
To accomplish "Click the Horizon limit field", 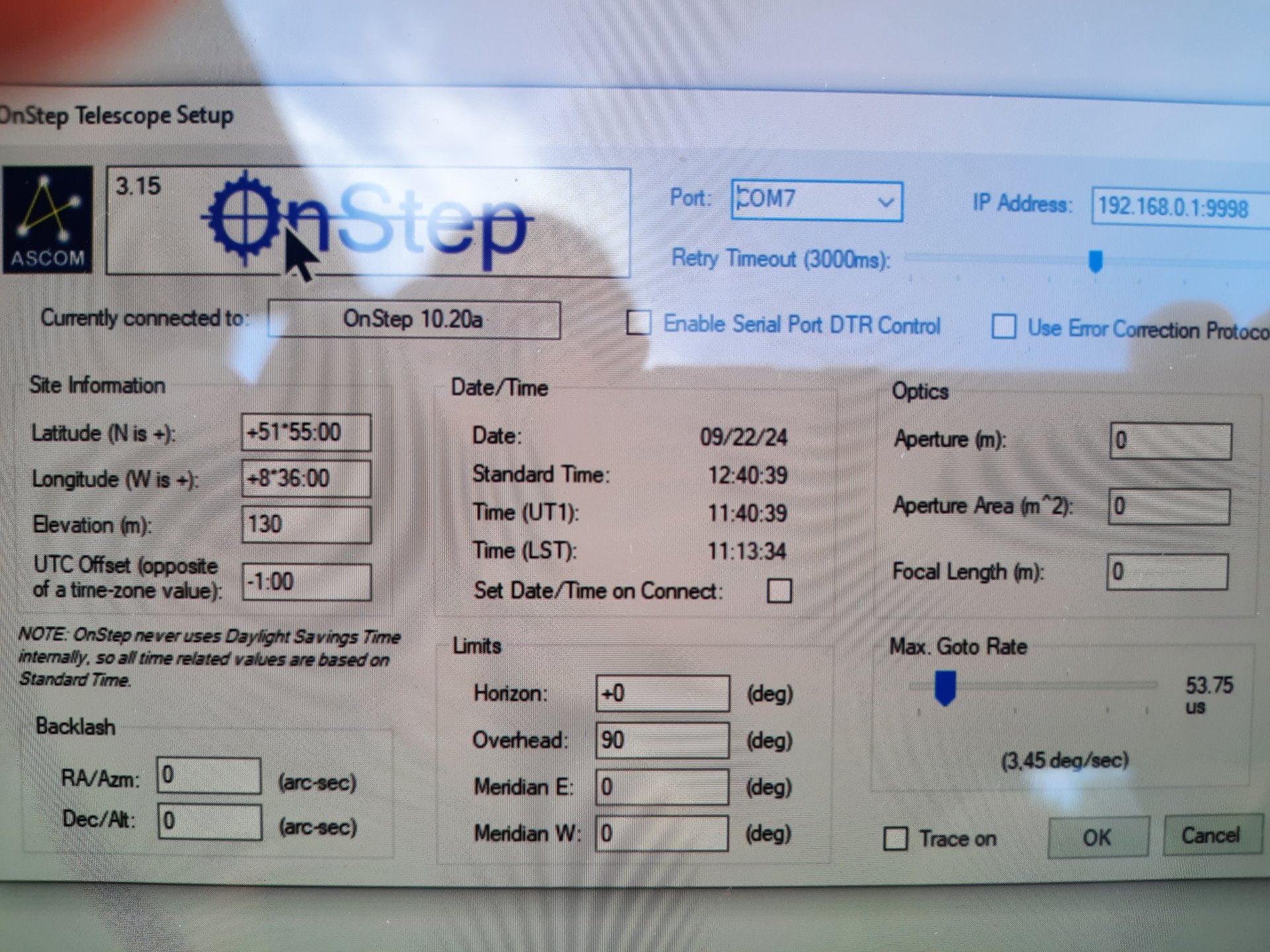I will [663, 693].
